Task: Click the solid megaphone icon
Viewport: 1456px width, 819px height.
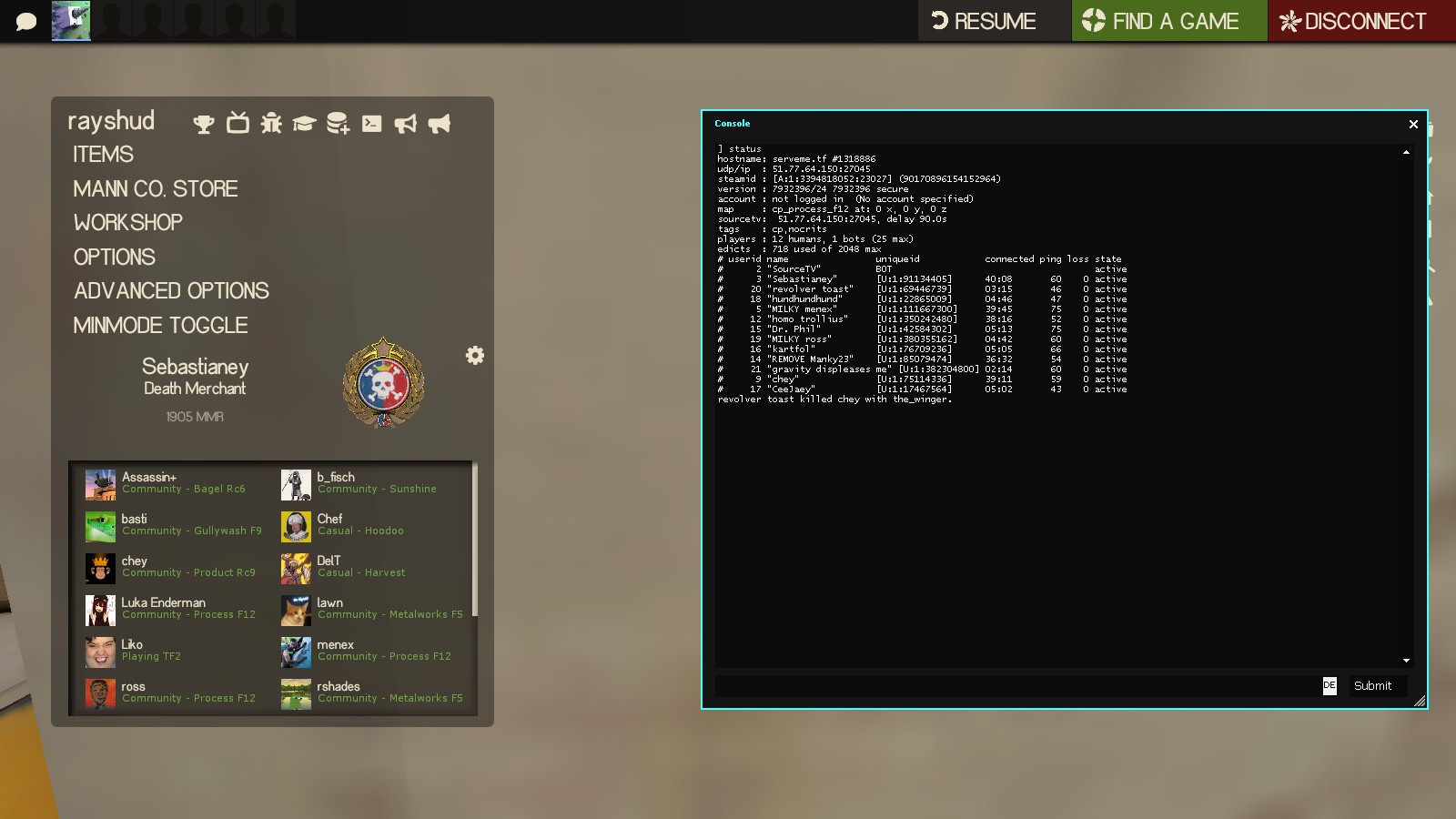Action: click(x=439, y=123)
